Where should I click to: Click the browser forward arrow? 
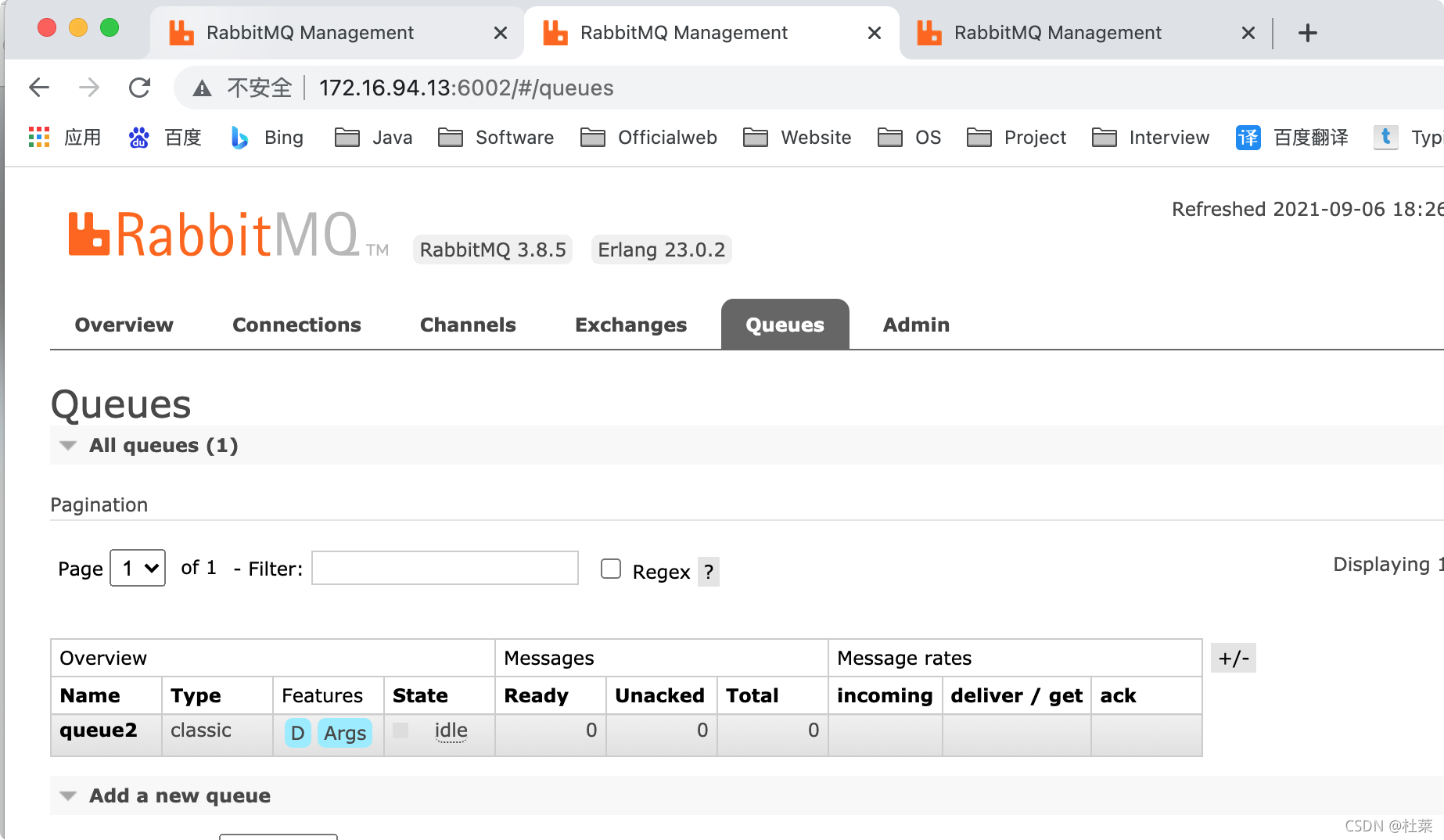[x=89, y=88]
